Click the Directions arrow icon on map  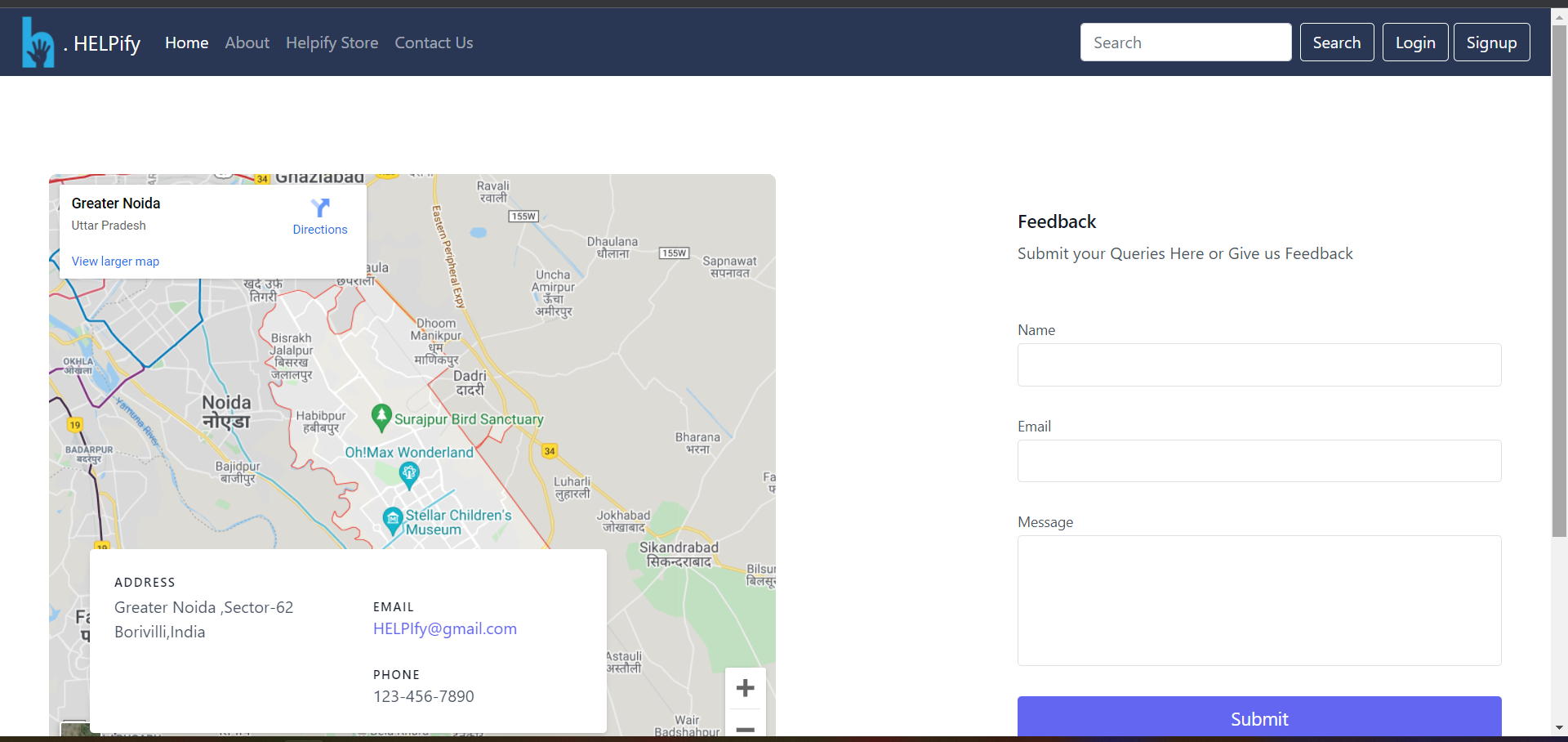point(320,208)
